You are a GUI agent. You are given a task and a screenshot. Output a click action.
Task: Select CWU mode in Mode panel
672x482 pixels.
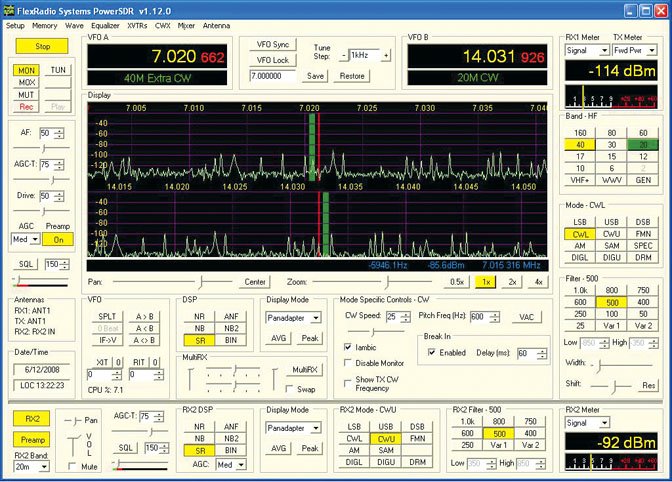click(612, 234)
